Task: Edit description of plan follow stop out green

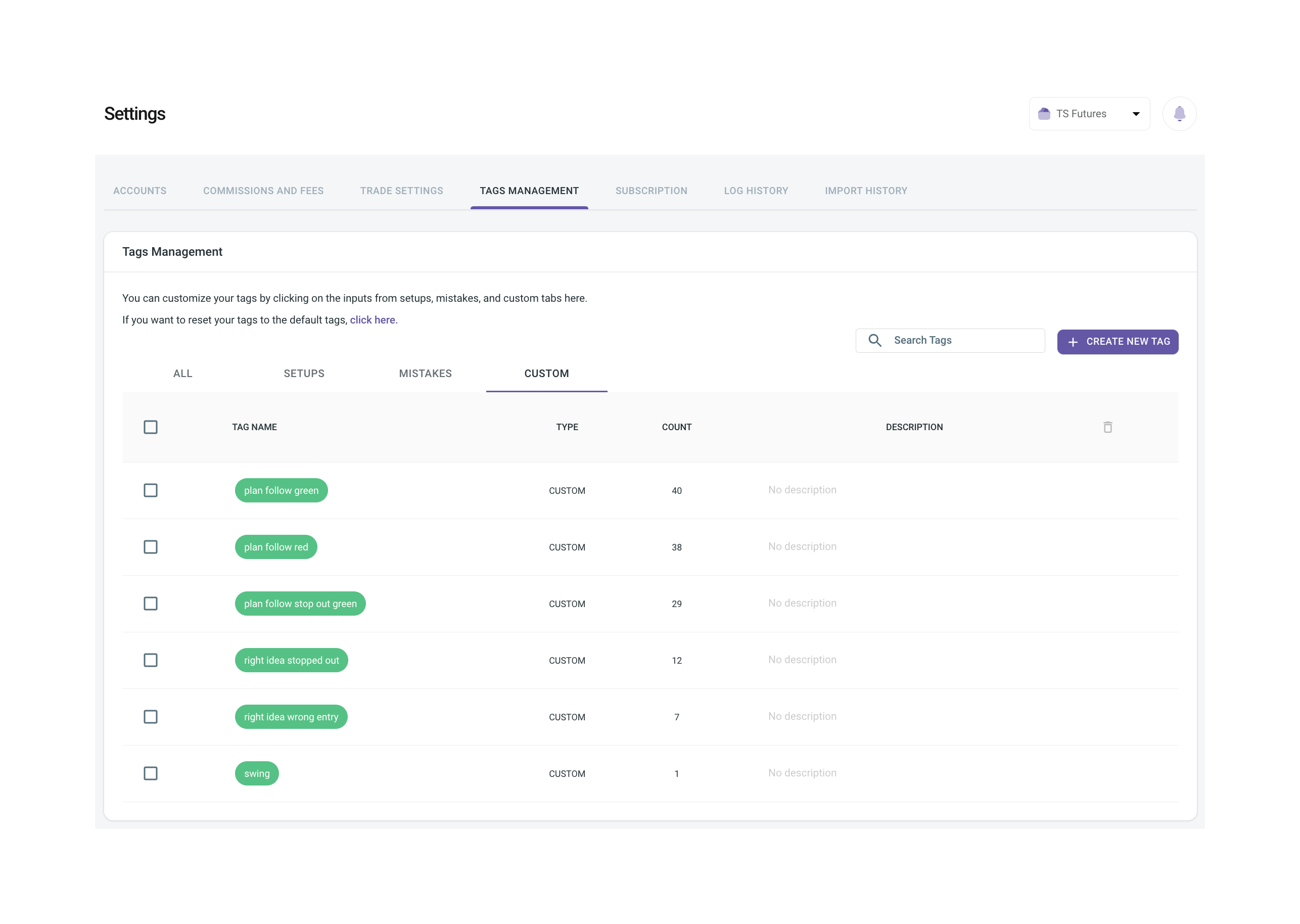Action: [802, 603]
